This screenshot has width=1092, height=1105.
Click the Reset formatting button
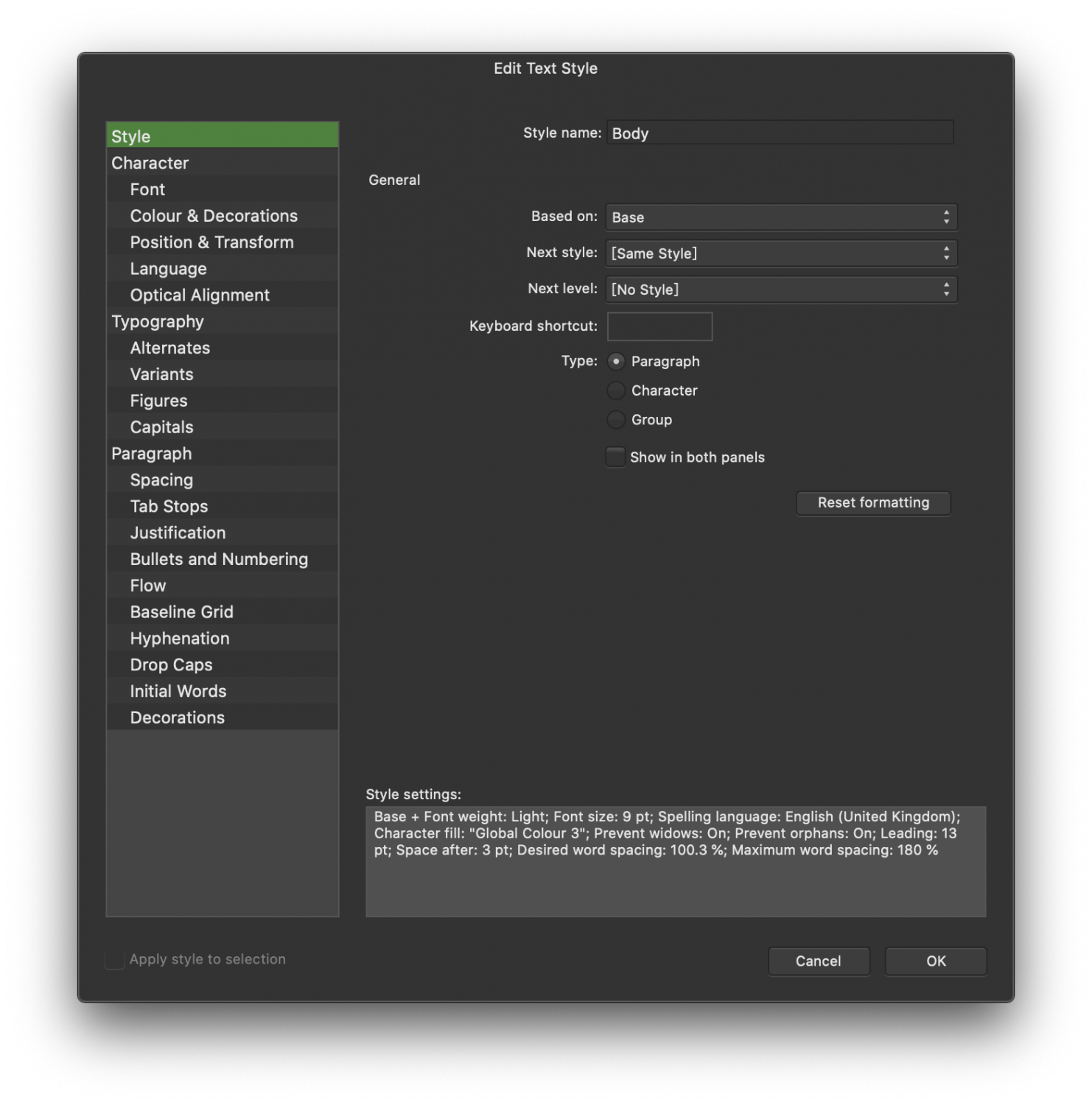click(873, 503)
